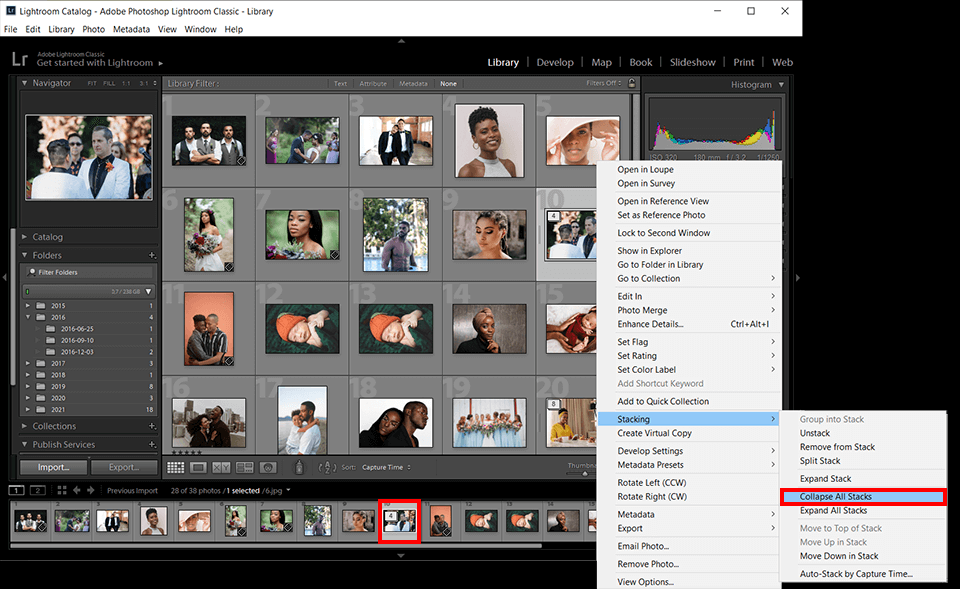
Task: Click second window display button 2
Action: [38, 490]
